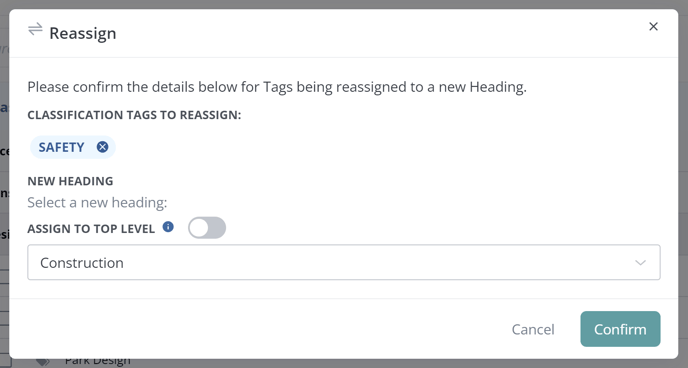Enable the Assign to Top Level switch
The height and width of the screenshot is (368, 688).
[207, 228]
